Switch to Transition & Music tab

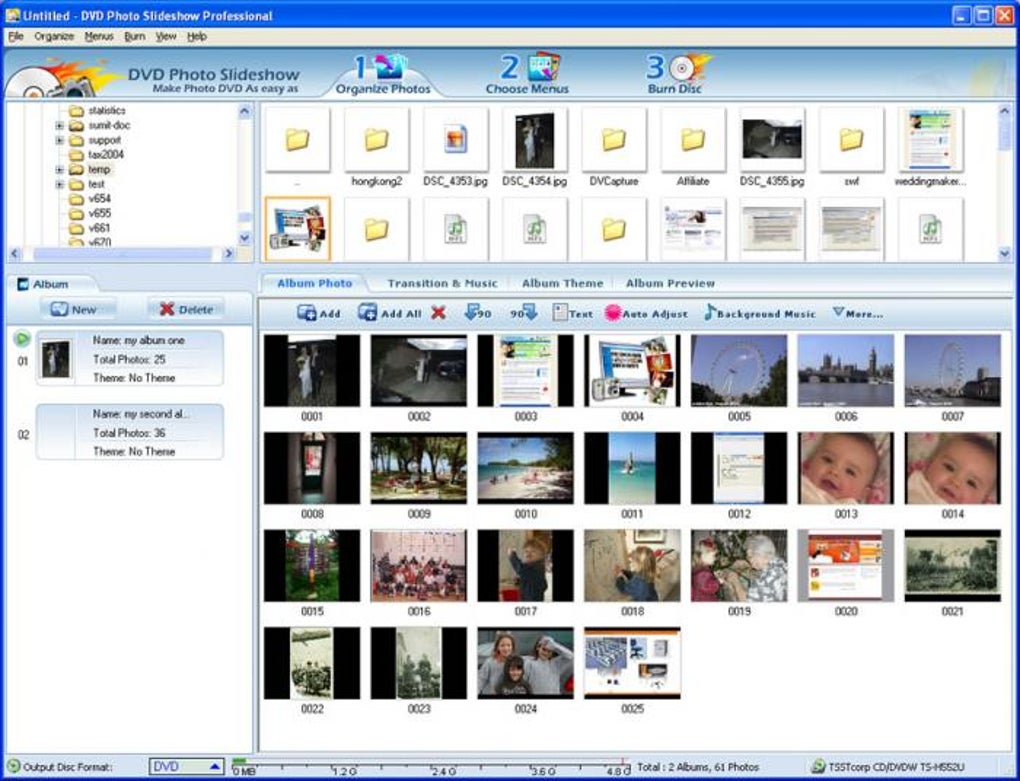click(x=442, y=284)
